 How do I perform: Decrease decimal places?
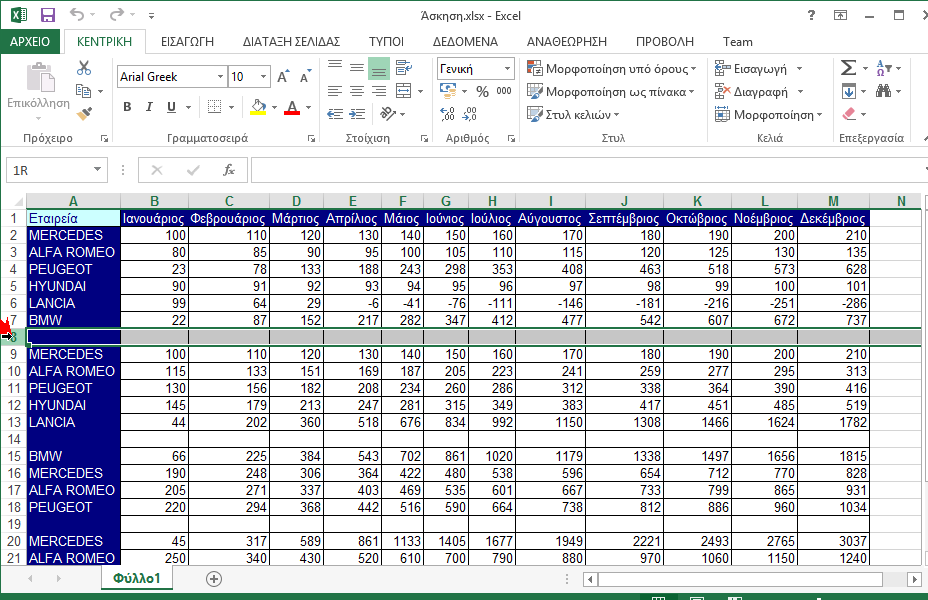pyautogui.click(x=469, y=114)
